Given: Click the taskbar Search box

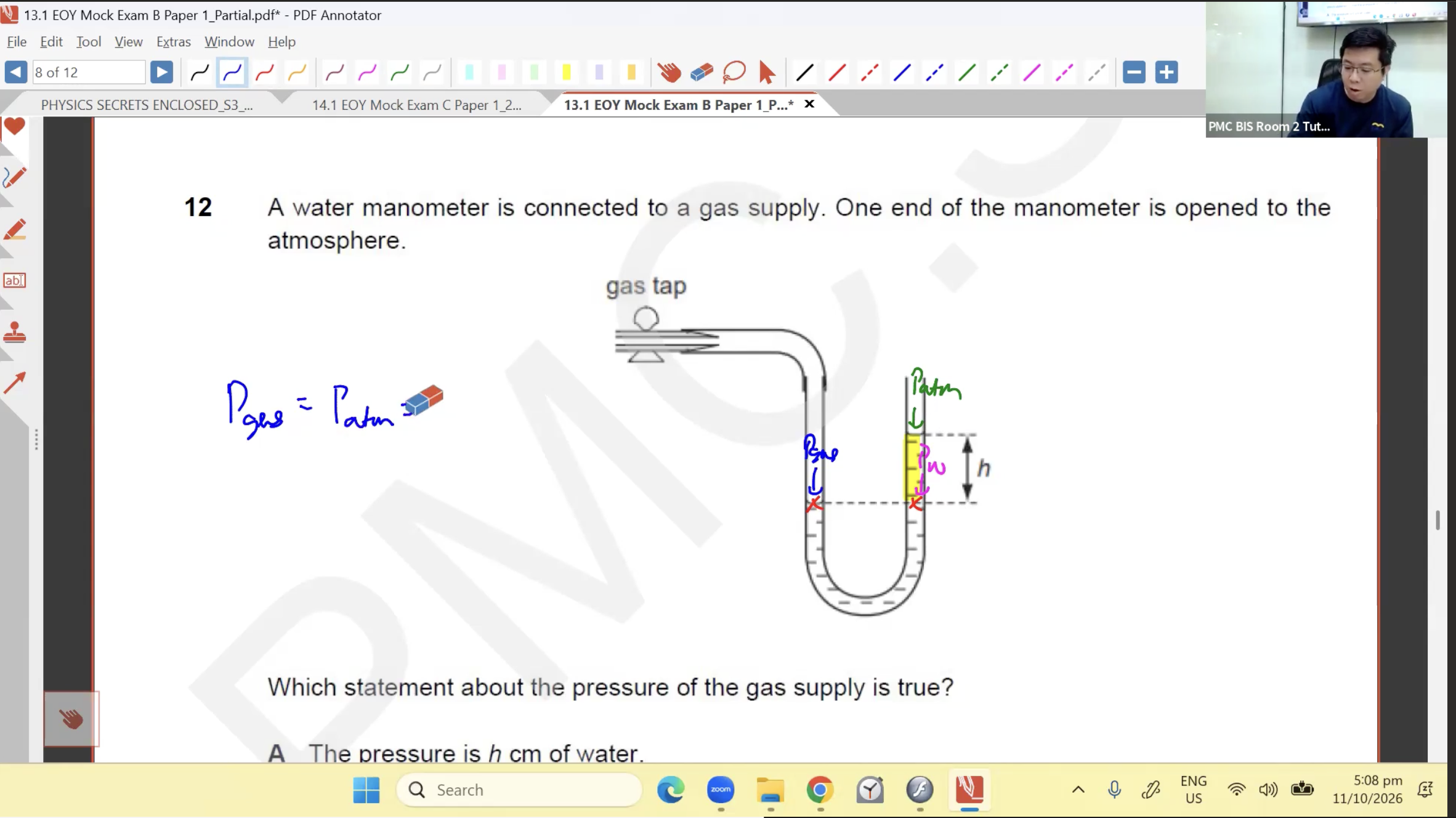Looking at the screenshot, I should [x=519, y=790].
